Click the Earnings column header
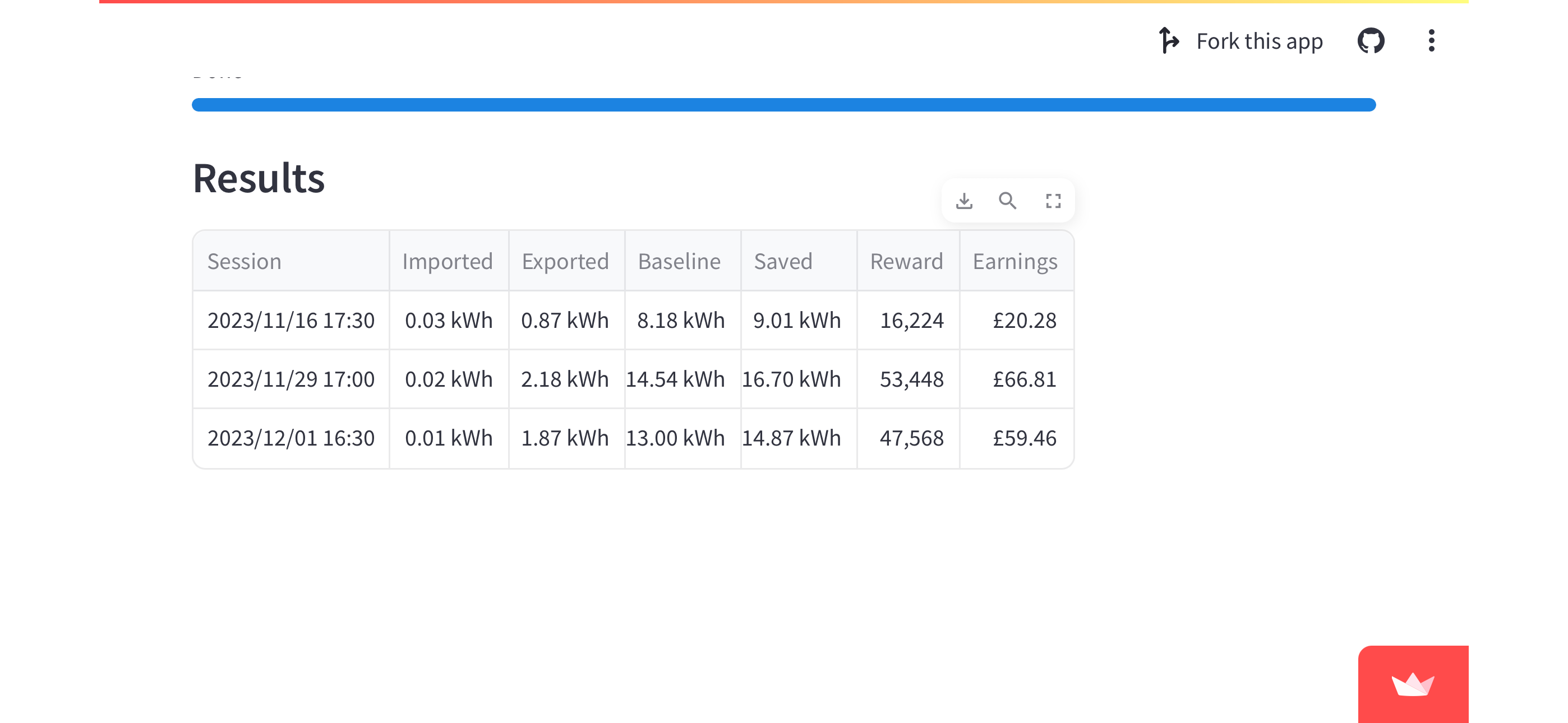The height and width of the screenshot is (723, 1568). (1017, 261)
